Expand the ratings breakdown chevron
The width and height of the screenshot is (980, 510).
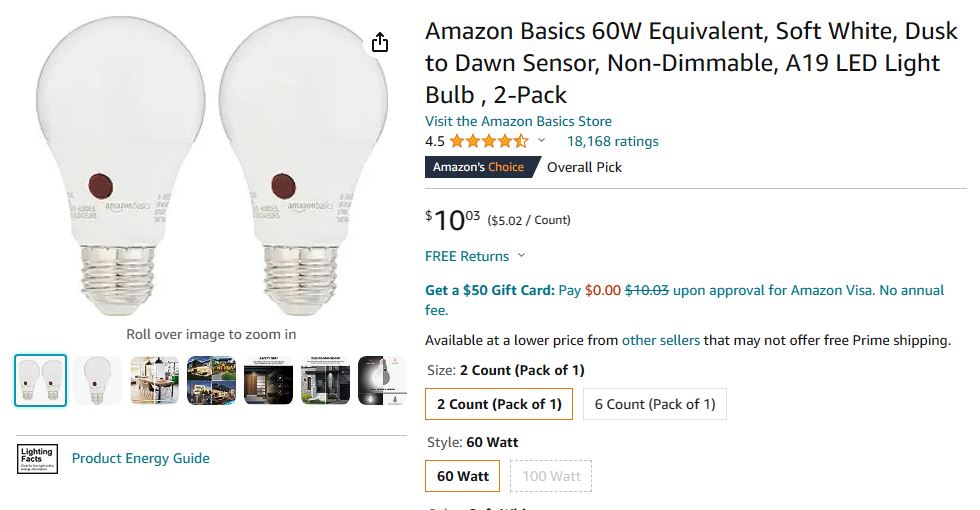pos(542,141)
